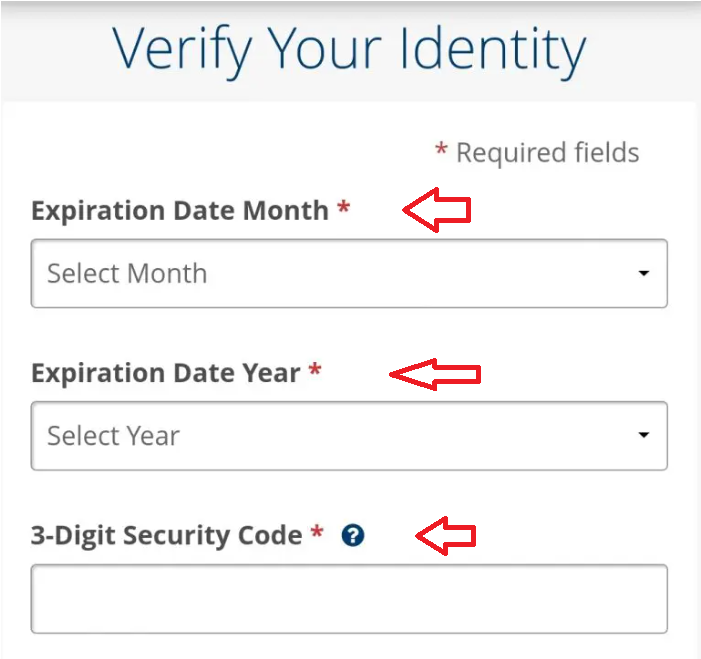Click the security code help question-mark icon
Screen dimensions: 701x659
click(x=352, y=536)
